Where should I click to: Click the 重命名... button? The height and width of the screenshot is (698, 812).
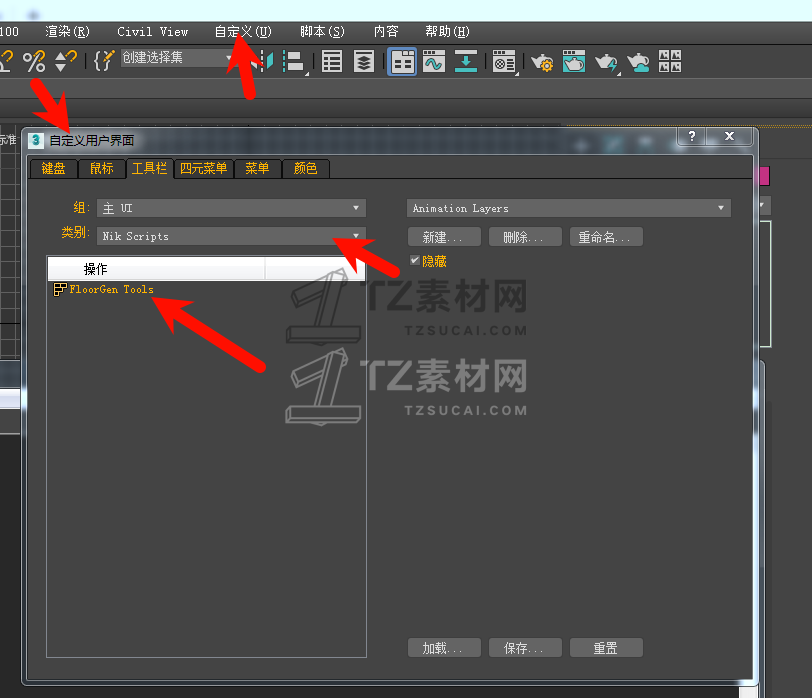click(x=606, y=237)
